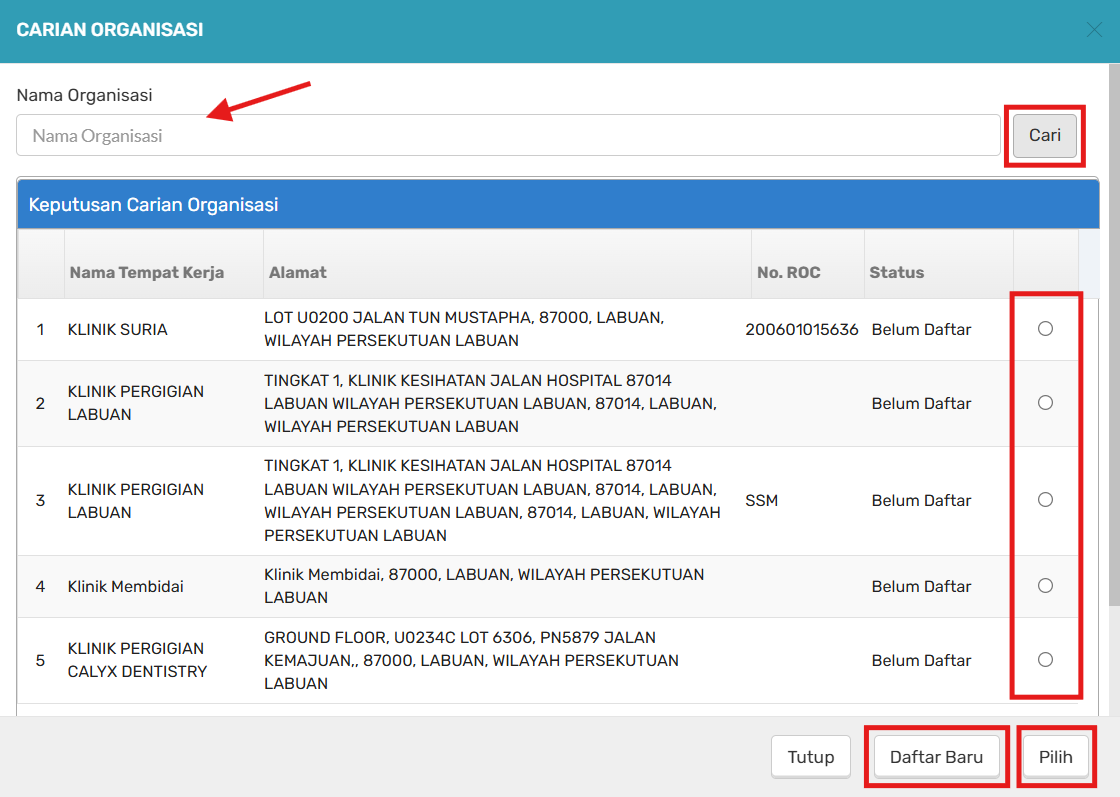The height and width of the screenshot is (797, 1120).
Task: Select the Klinik Membidai radio button
Action: pos(1045,586)
